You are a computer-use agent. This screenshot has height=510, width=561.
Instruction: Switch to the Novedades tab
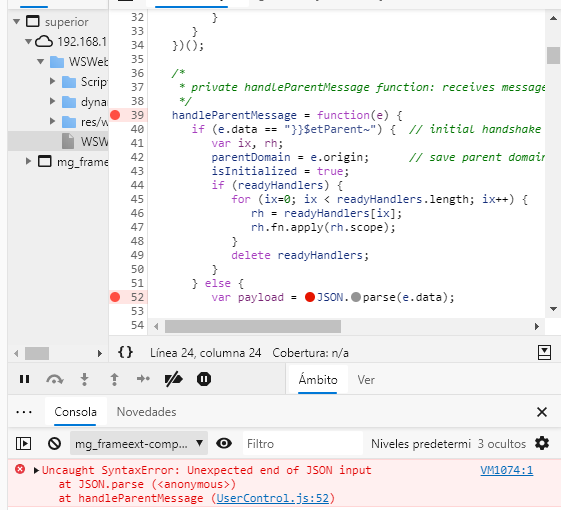(146, 412)
